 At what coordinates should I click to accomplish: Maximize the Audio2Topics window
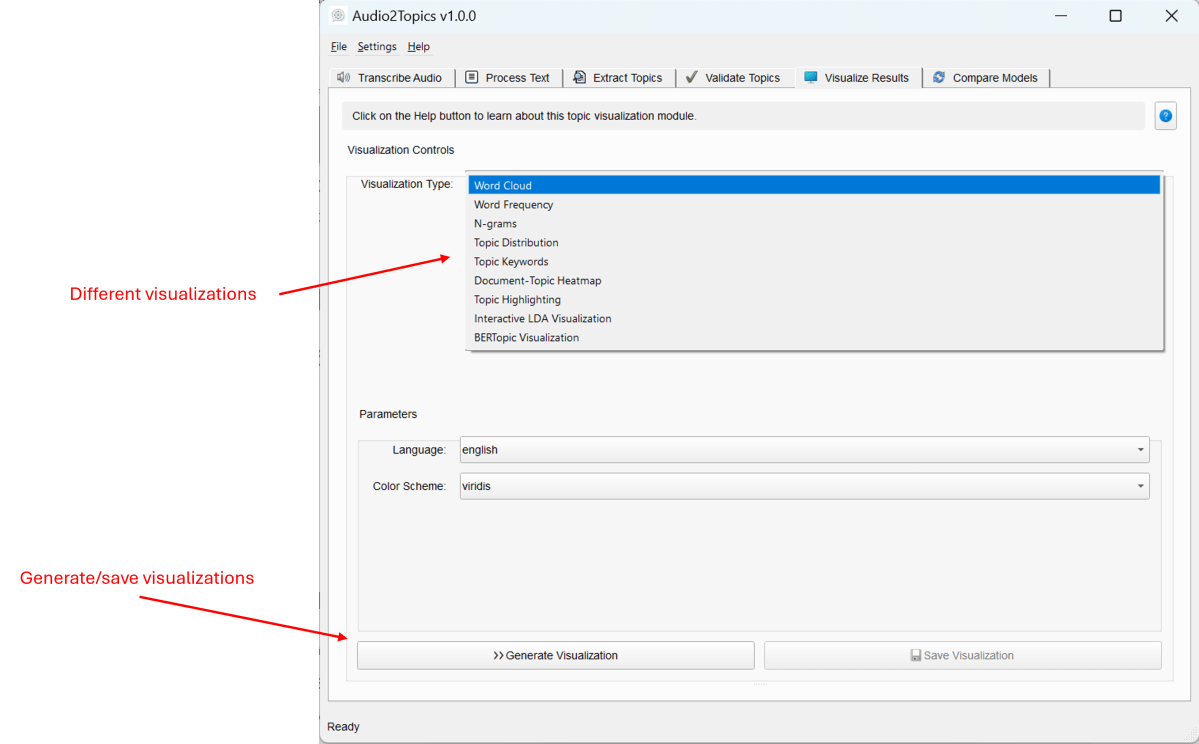pos(1116,15)
